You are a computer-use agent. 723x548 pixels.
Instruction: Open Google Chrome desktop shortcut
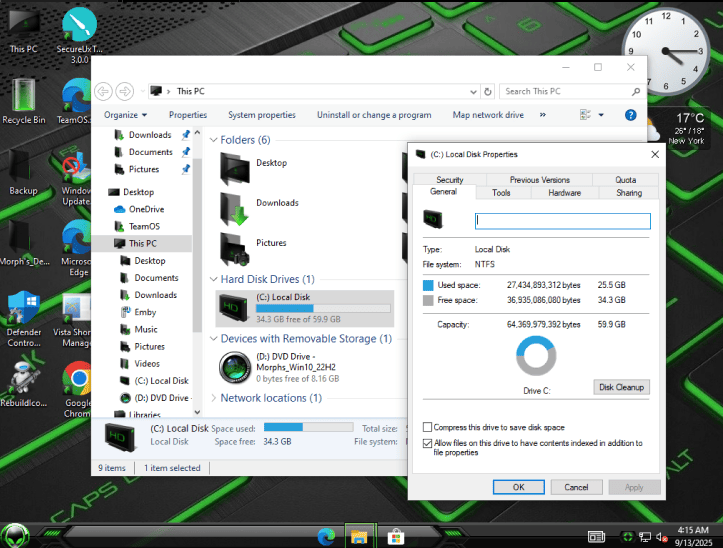click(x=78, y=382)
